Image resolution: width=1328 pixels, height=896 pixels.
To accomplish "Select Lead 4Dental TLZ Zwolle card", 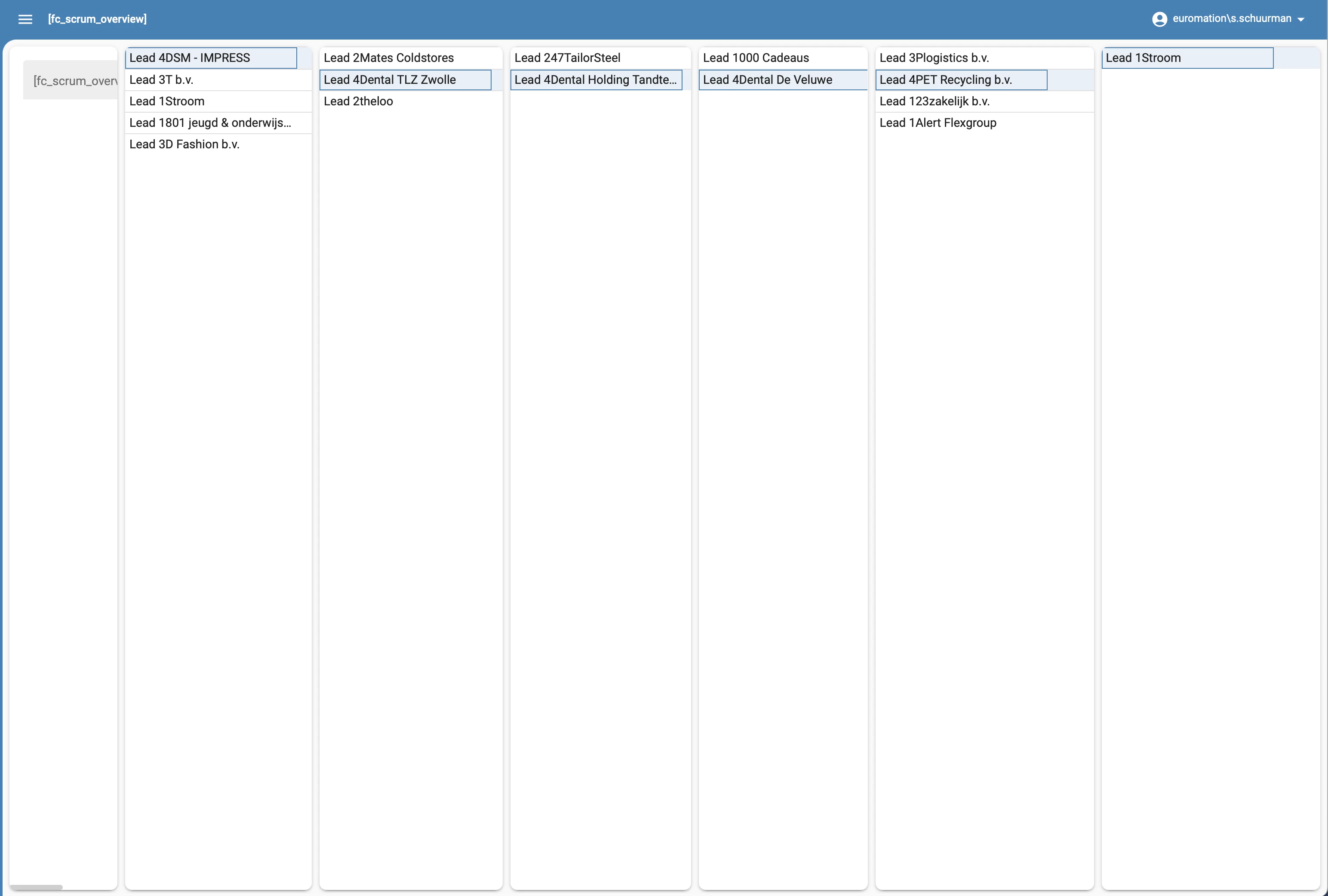I will tap(405, 80).
